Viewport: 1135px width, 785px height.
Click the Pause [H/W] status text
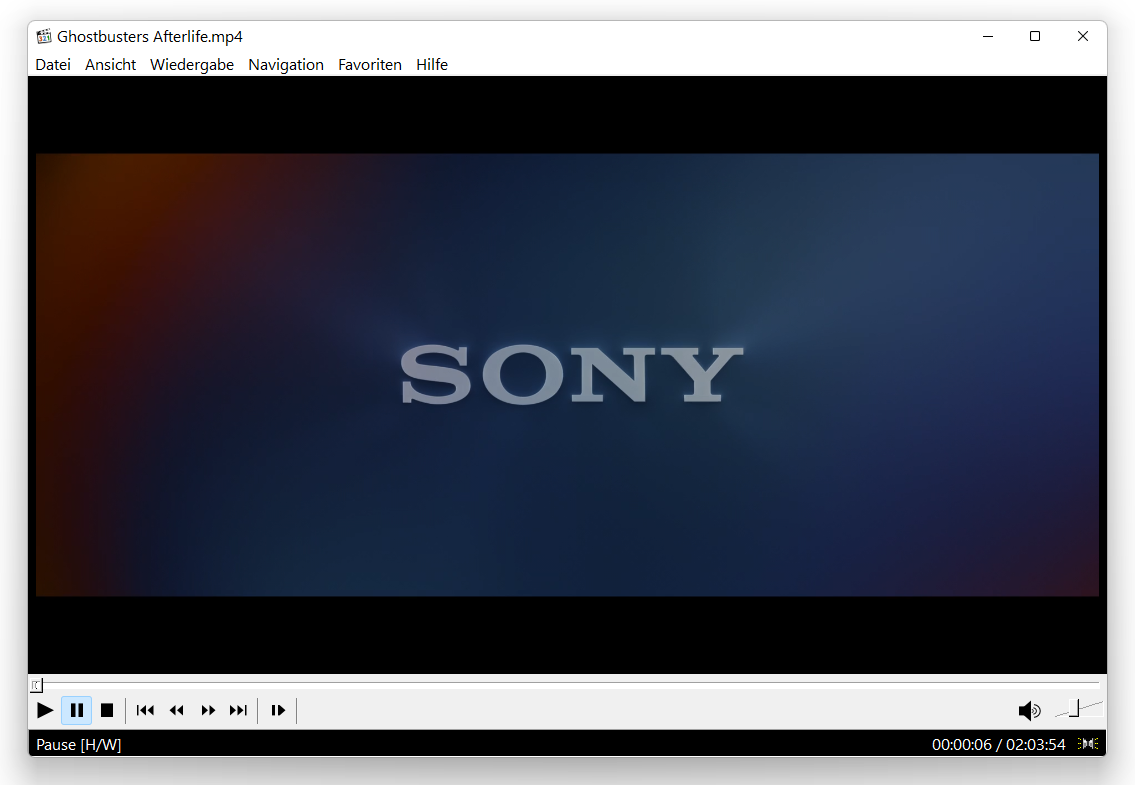coord(79,744)
